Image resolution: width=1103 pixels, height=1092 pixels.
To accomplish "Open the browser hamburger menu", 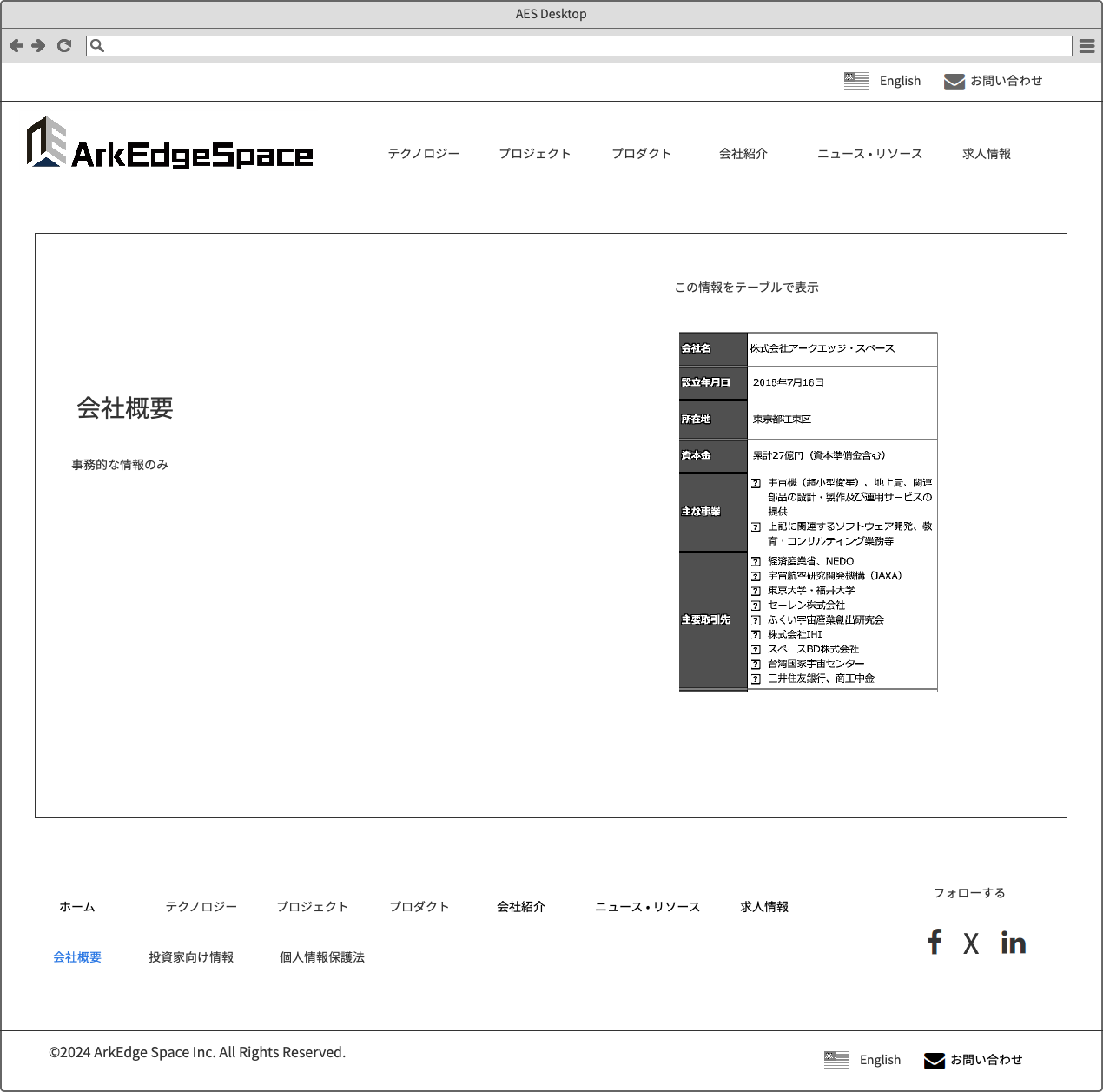I will pos(1086,46).
